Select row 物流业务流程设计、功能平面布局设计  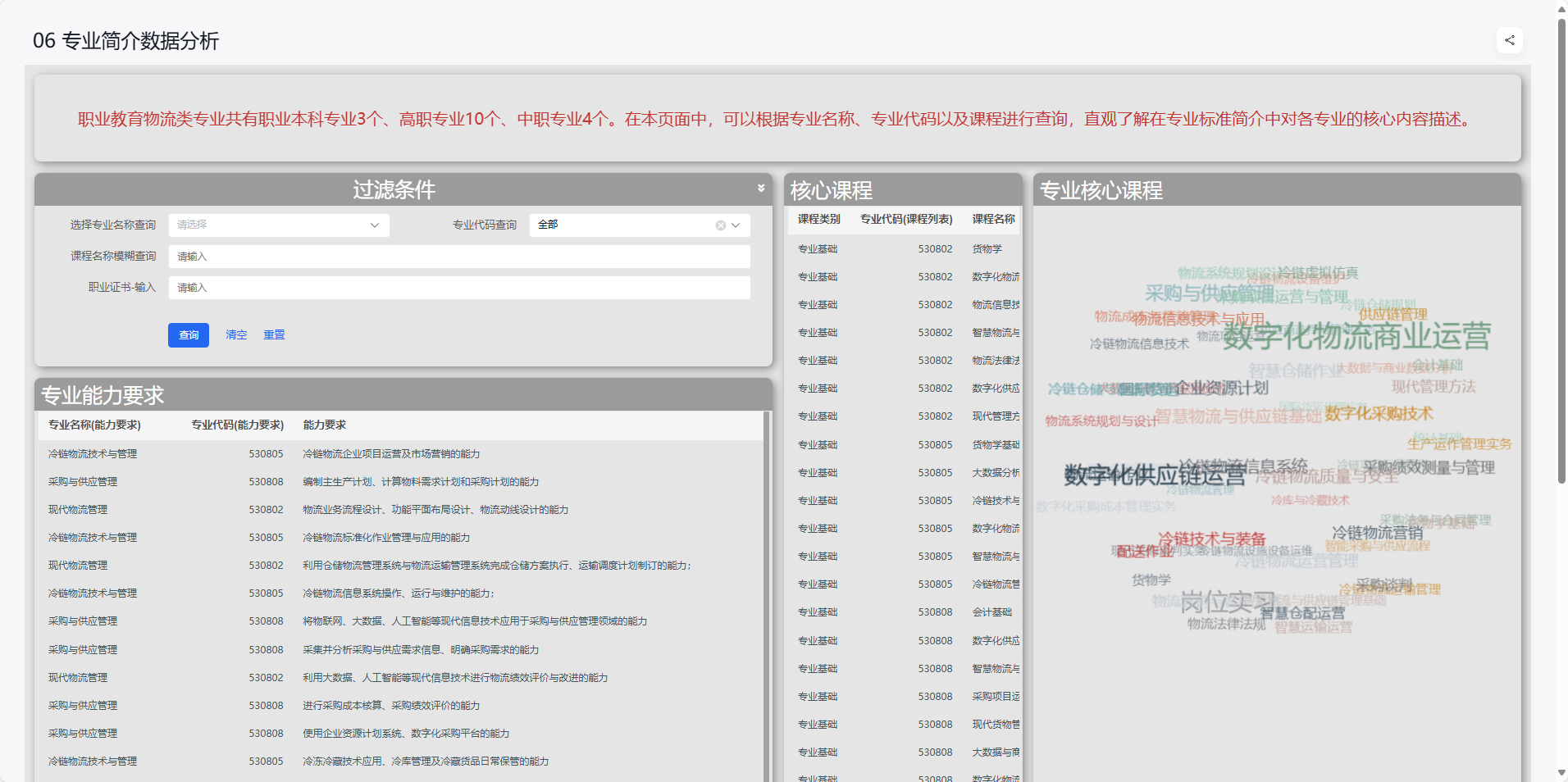[x=400, y=510]
